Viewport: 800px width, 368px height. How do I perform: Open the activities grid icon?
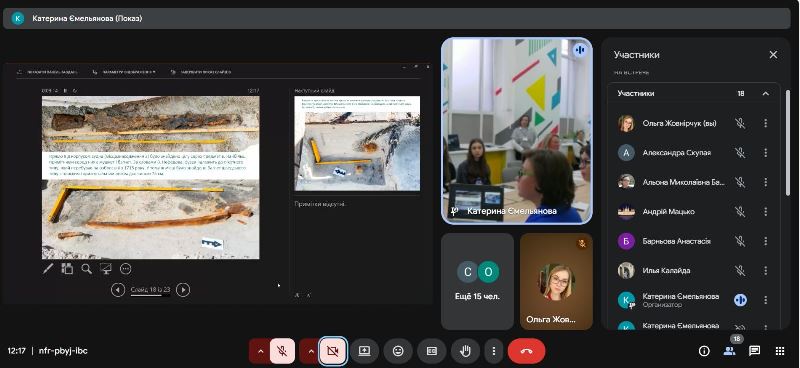point(780,351)
